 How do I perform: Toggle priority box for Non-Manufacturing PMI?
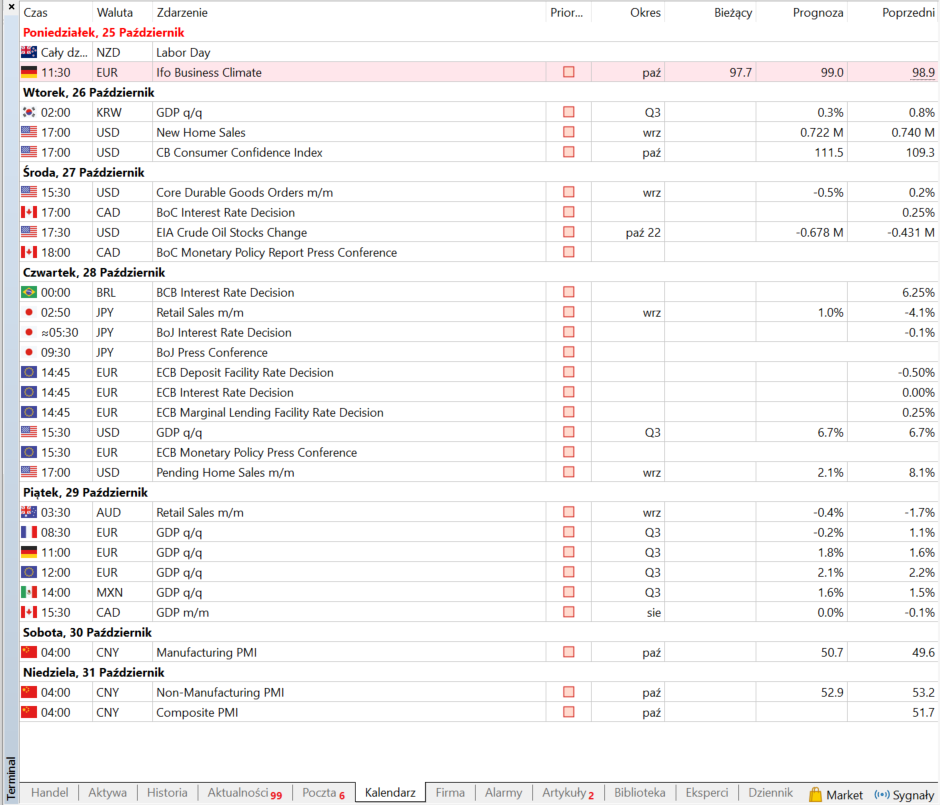[x=569, y=692]
